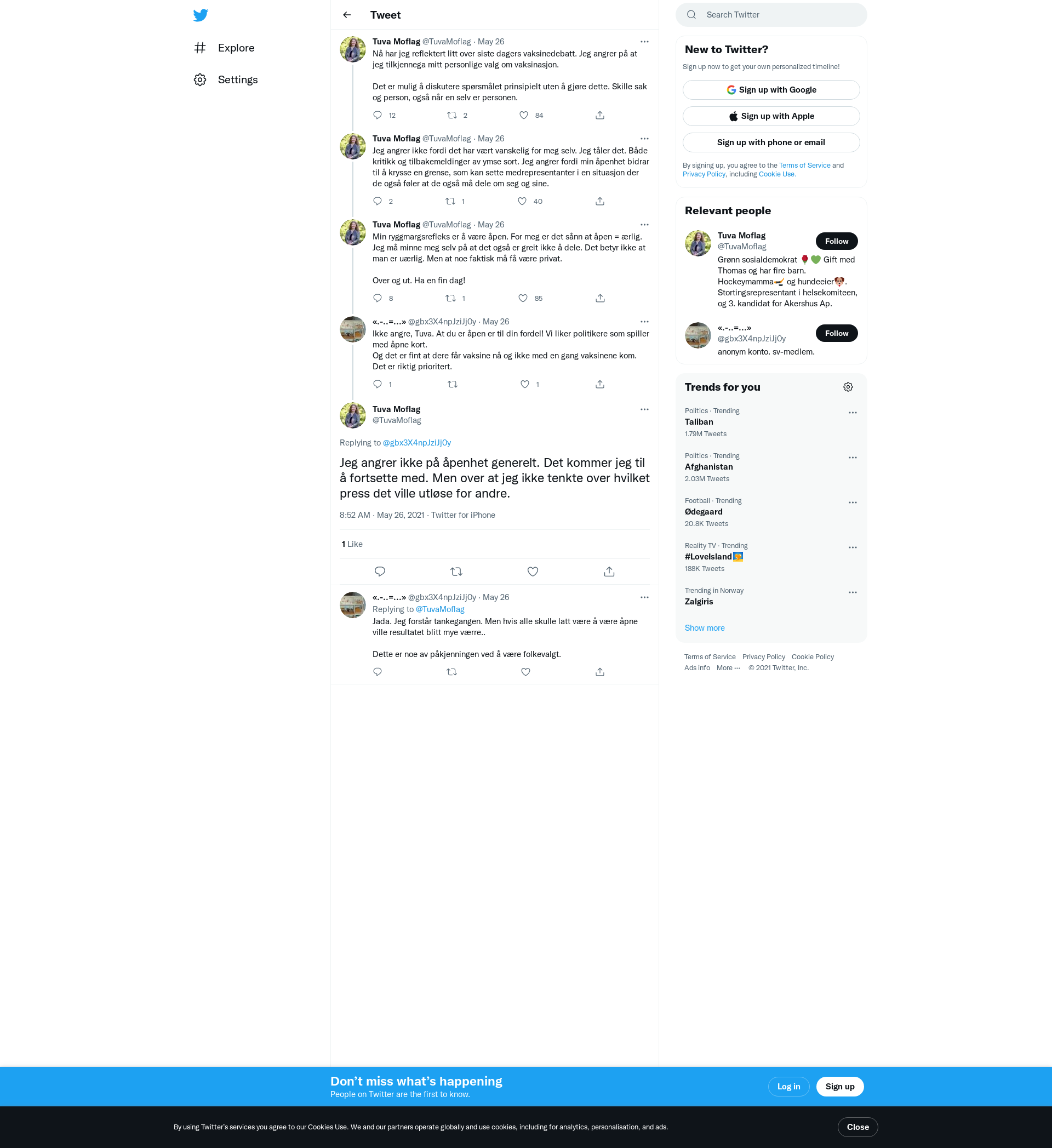Click Log in on the banner
1052x1148 pixels.
(x=789, y=1087)
